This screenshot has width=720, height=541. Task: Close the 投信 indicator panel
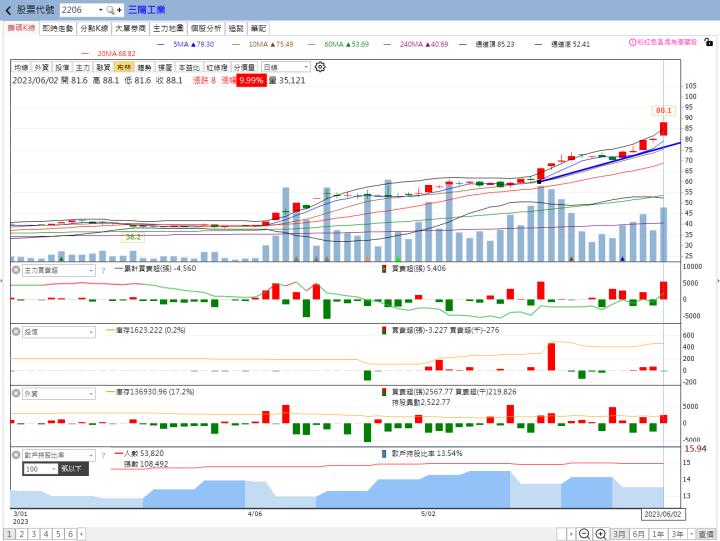pyautogui.click(x=15, y=331)
